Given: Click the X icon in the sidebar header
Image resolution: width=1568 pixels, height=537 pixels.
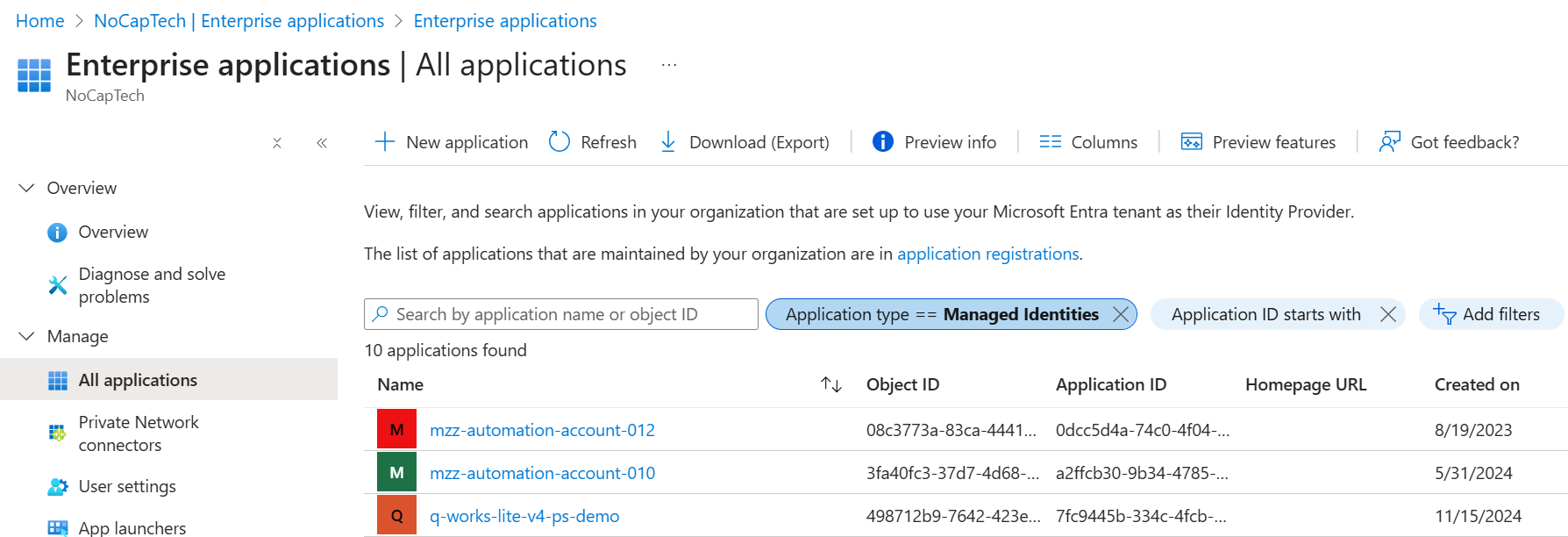Looking at the screenshot, I should click(277, 143).
